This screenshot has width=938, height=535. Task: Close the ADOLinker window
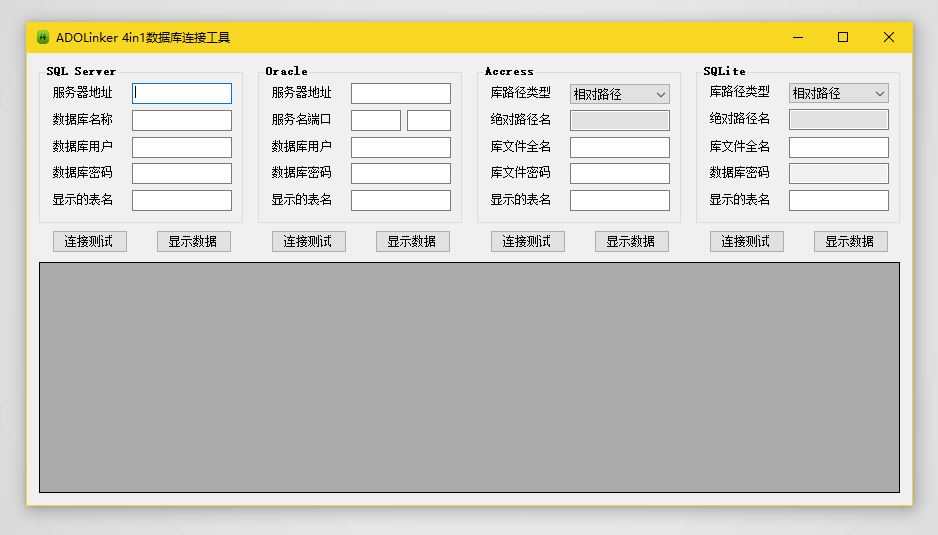click(x=889, y=37)
